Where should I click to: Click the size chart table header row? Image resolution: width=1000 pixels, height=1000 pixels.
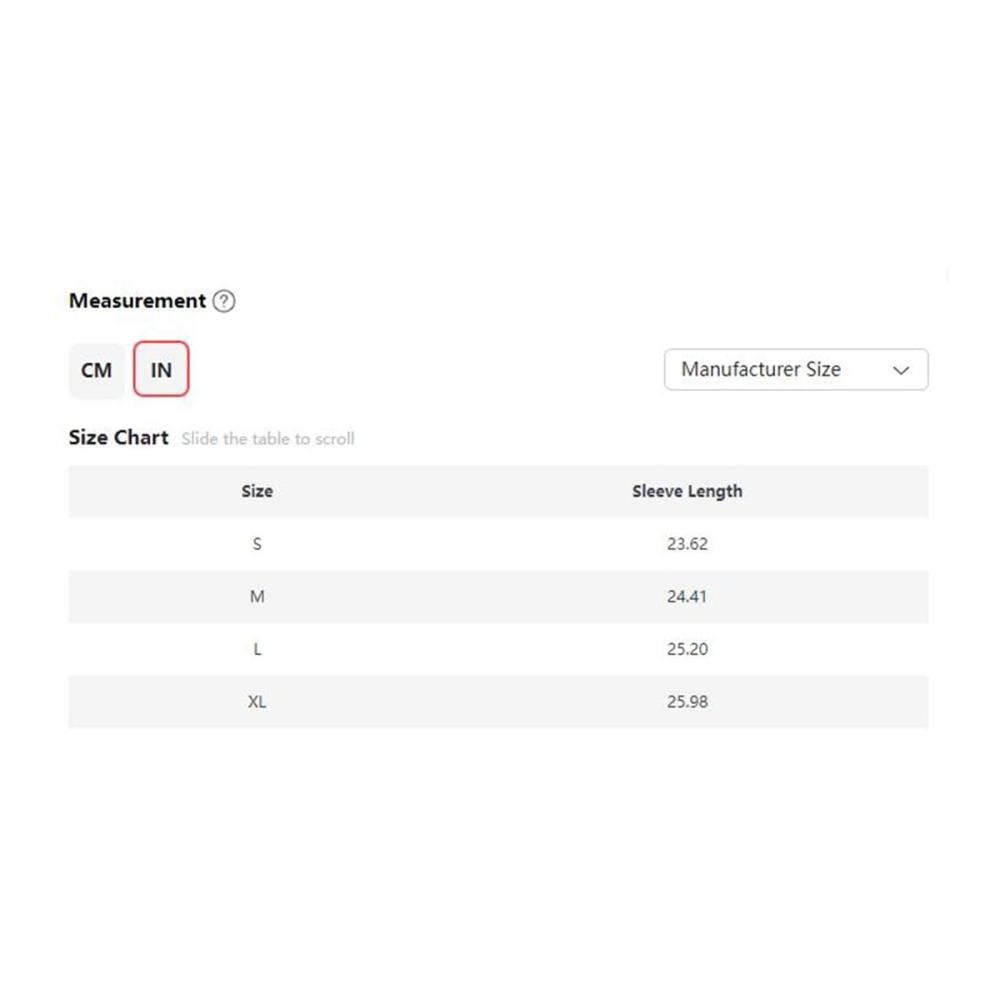point(499,491)
